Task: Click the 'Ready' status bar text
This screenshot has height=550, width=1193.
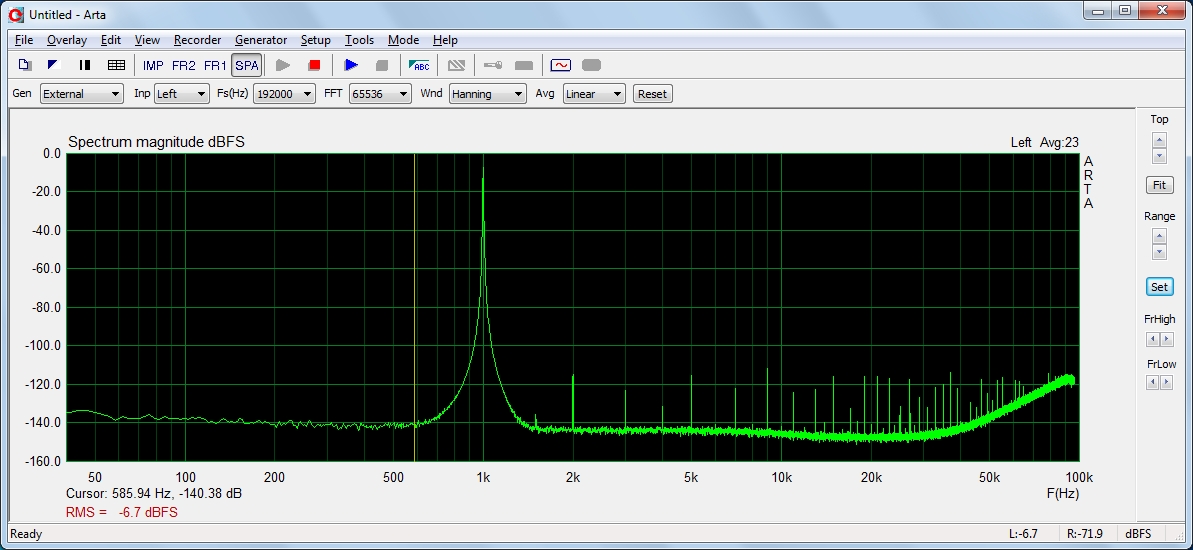Action: 26,534
